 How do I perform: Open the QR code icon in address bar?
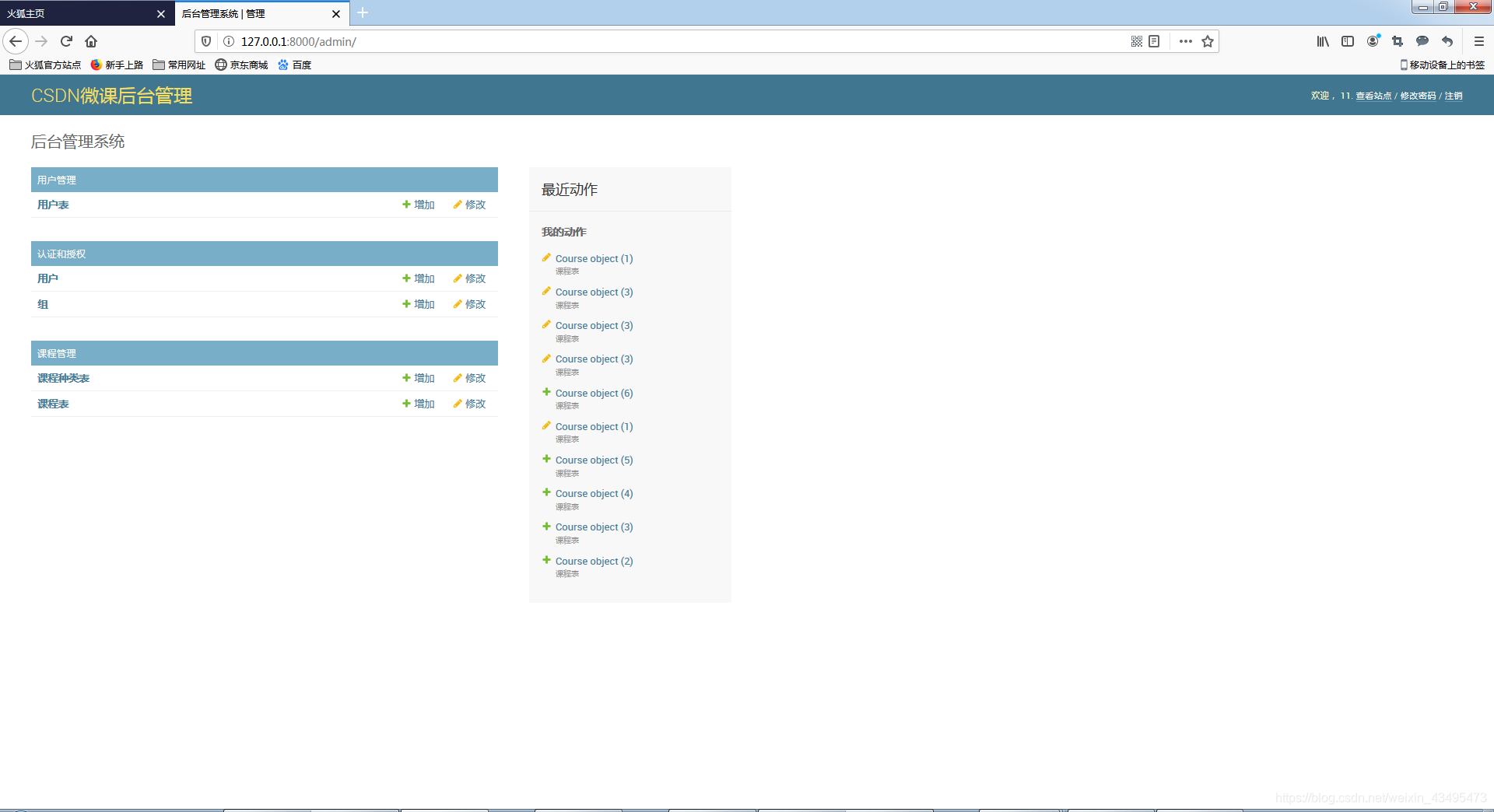coord(1137,41)
